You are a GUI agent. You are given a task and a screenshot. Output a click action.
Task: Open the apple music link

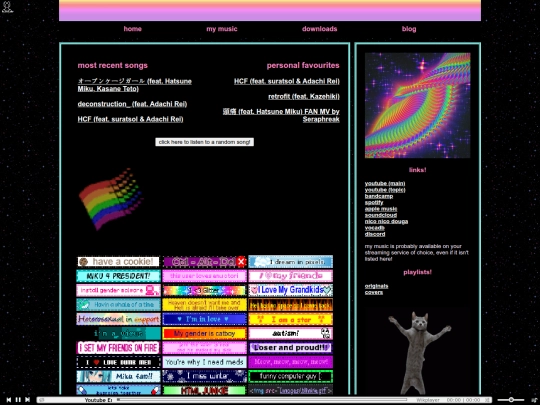point(381,209)
